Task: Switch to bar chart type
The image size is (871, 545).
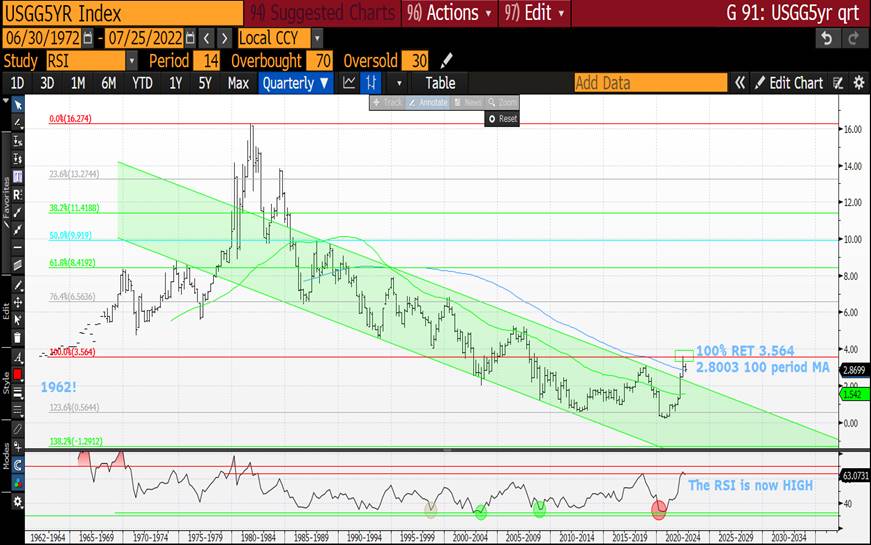Action: (x=371, y=83)
